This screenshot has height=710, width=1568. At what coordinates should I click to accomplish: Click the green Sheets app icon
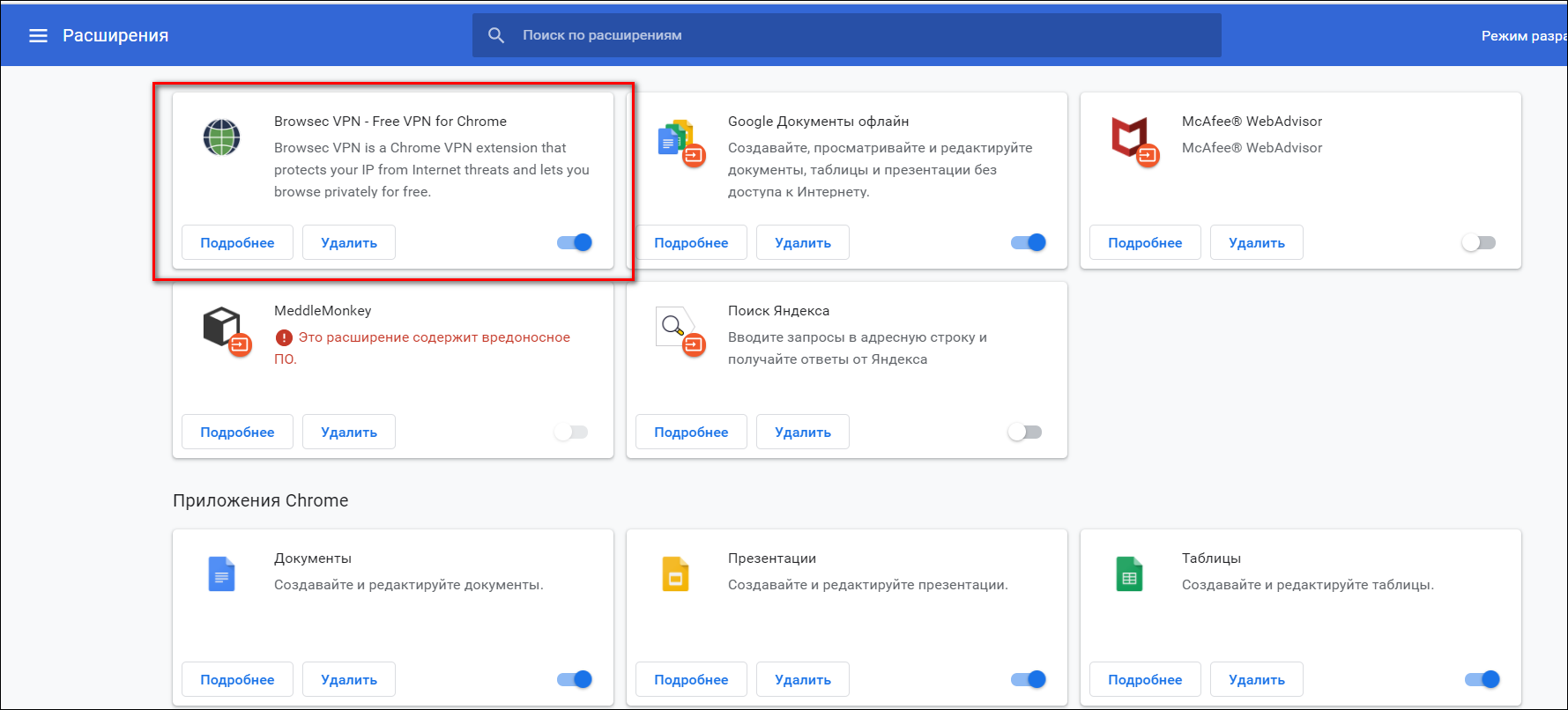tap(1129, 573)
